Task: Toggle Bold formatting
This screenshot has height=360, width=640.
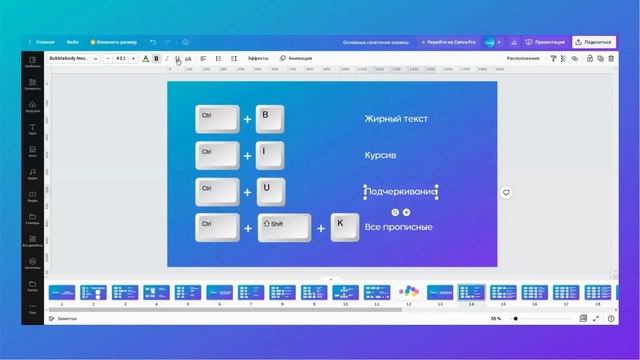Action: [156, 59]
